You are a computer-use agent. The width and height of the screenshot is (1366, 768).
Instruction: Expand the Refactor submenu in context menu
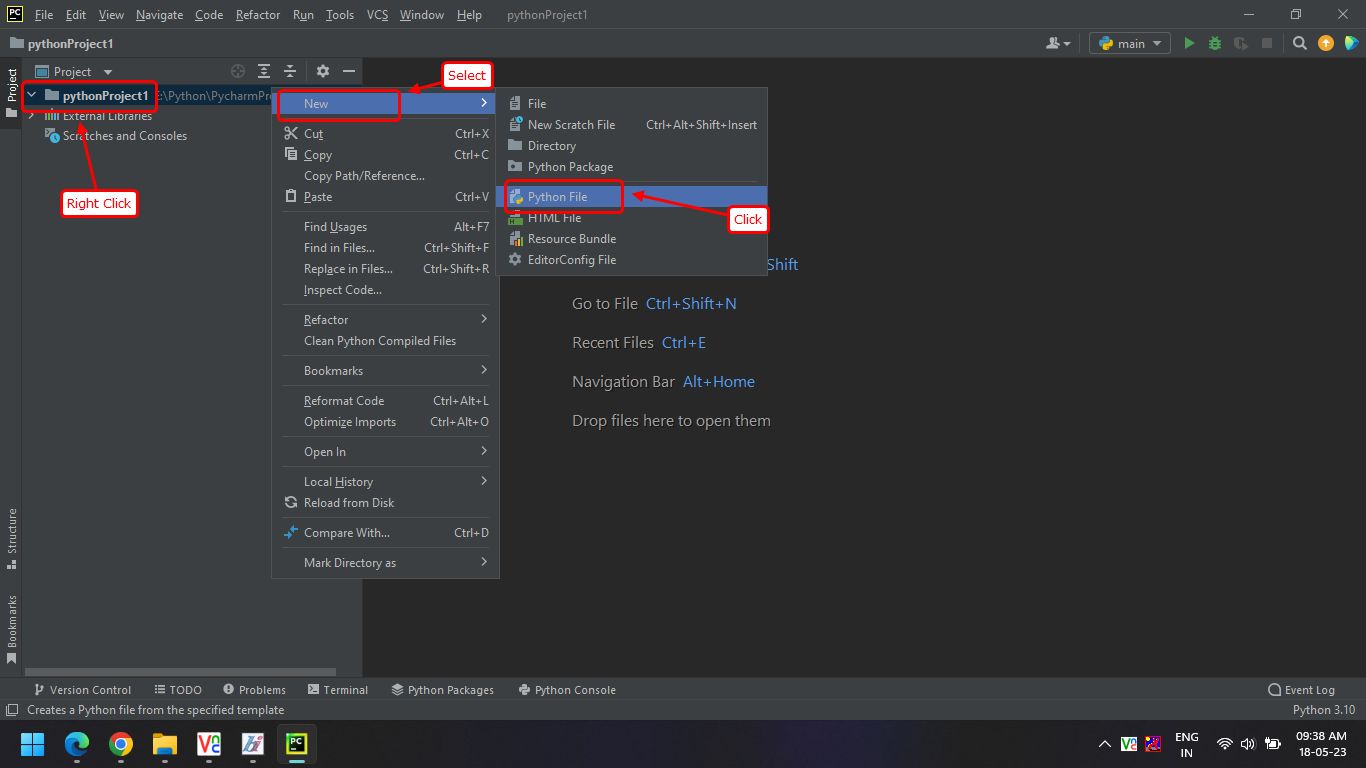(385, 320)
